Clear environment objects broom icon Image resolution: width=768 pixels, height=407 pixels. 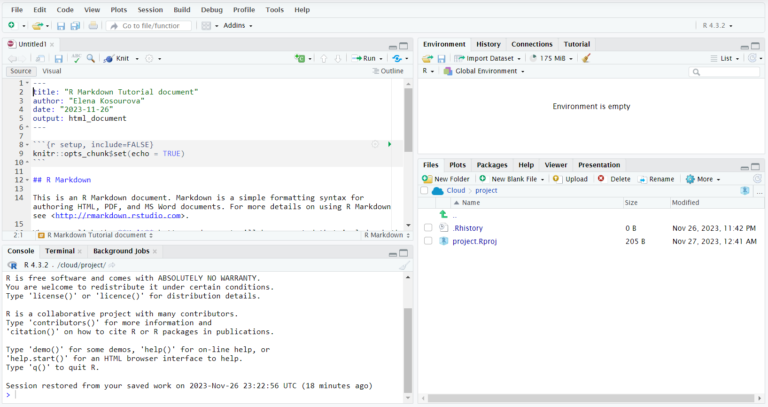point(586,58)
